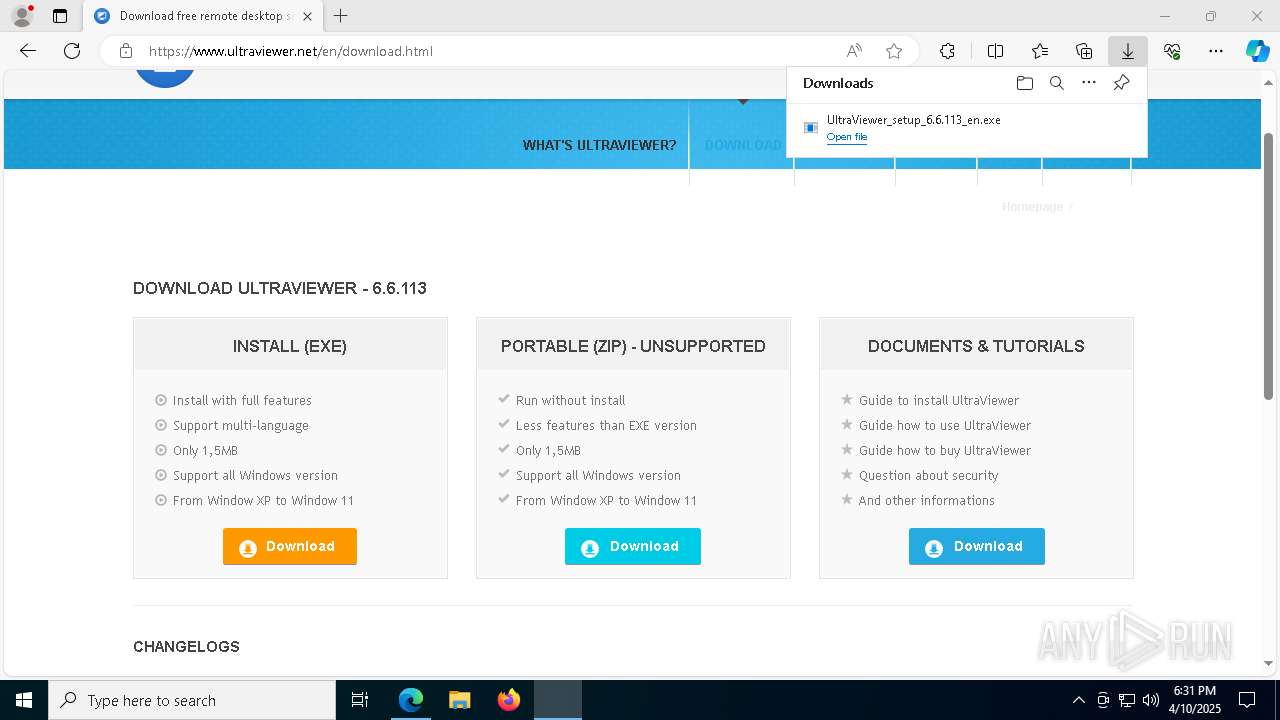
Task: Open network status tray icon
Action: [x=1127, y=700]
